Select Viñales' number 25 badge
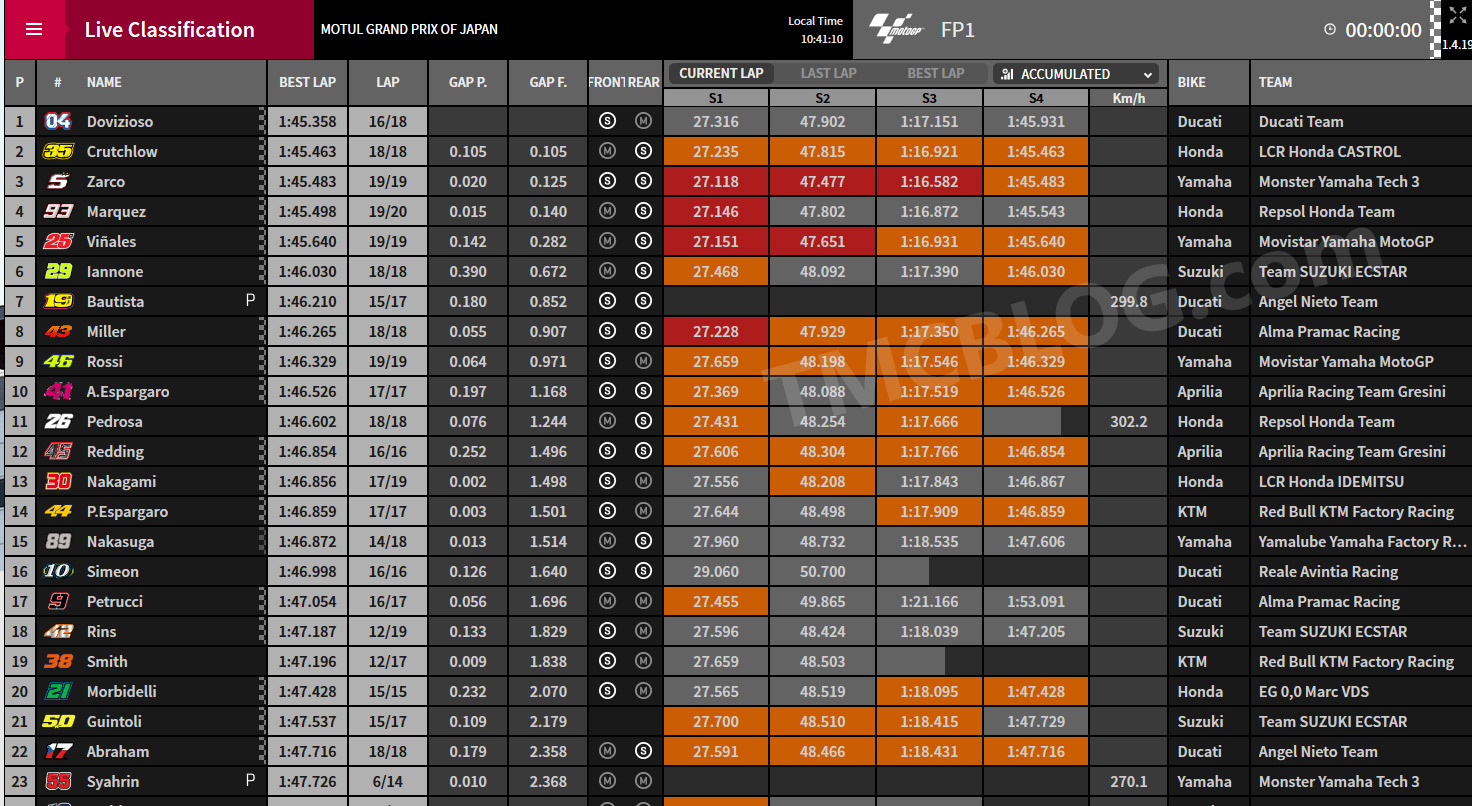The height and width of the screenshot is (806, 1472). 58,241
